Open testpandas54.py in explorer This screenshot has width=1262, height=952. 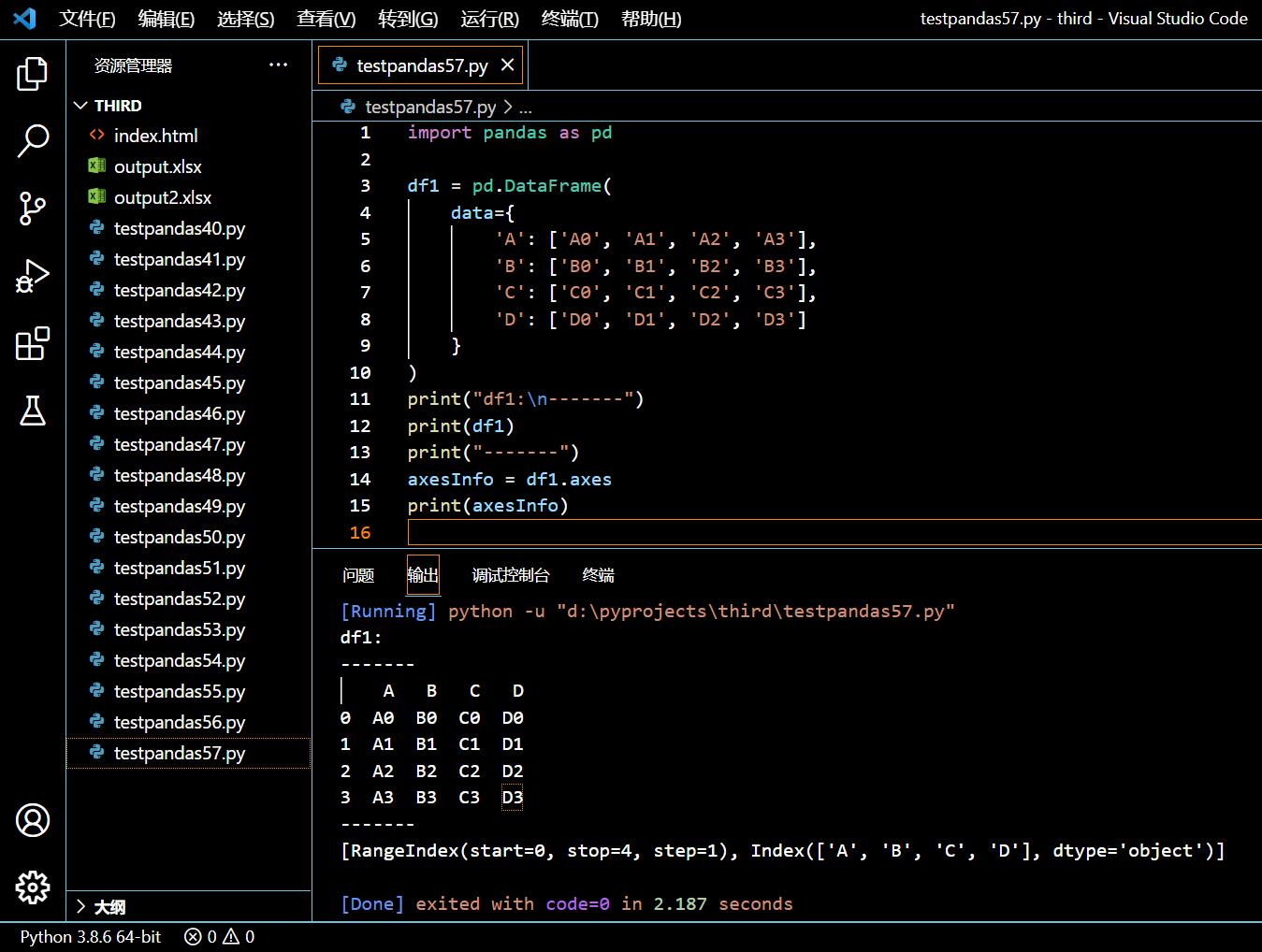tap(189, 660)
